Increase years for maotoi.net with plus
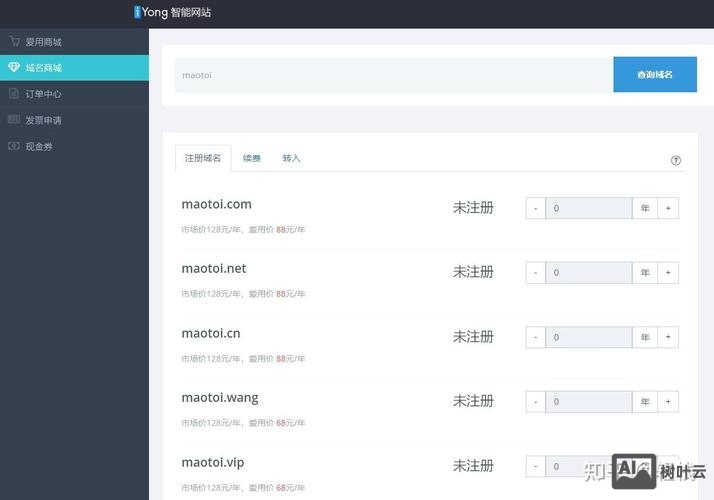714x500 pixels. [x=668, y=272]
